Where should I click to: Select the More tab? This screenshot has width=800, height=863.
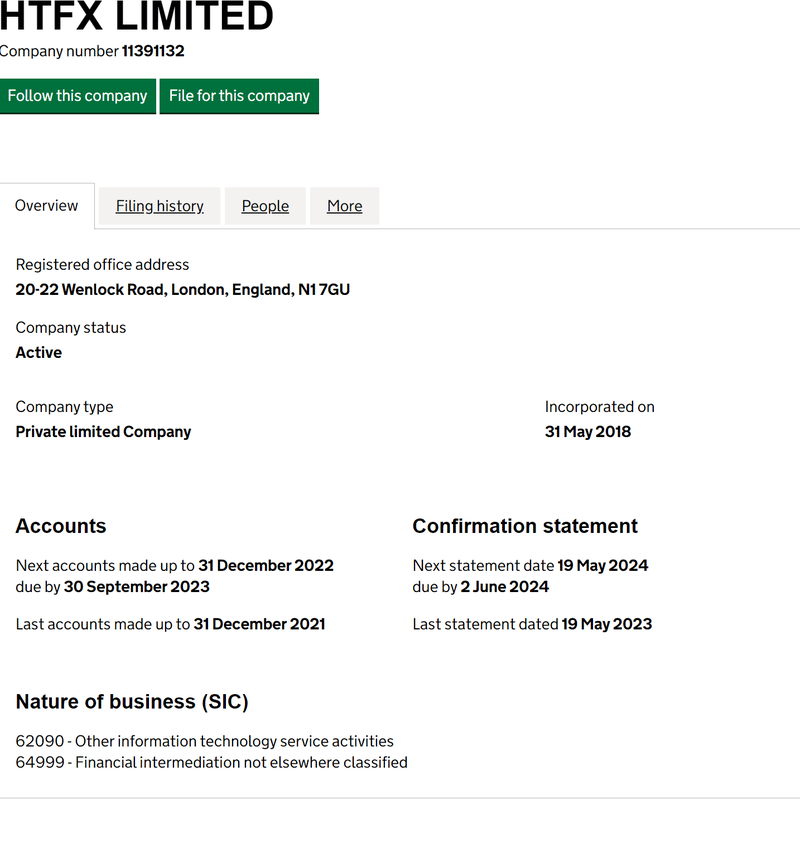pyautogui.click(x=344, y=206)
